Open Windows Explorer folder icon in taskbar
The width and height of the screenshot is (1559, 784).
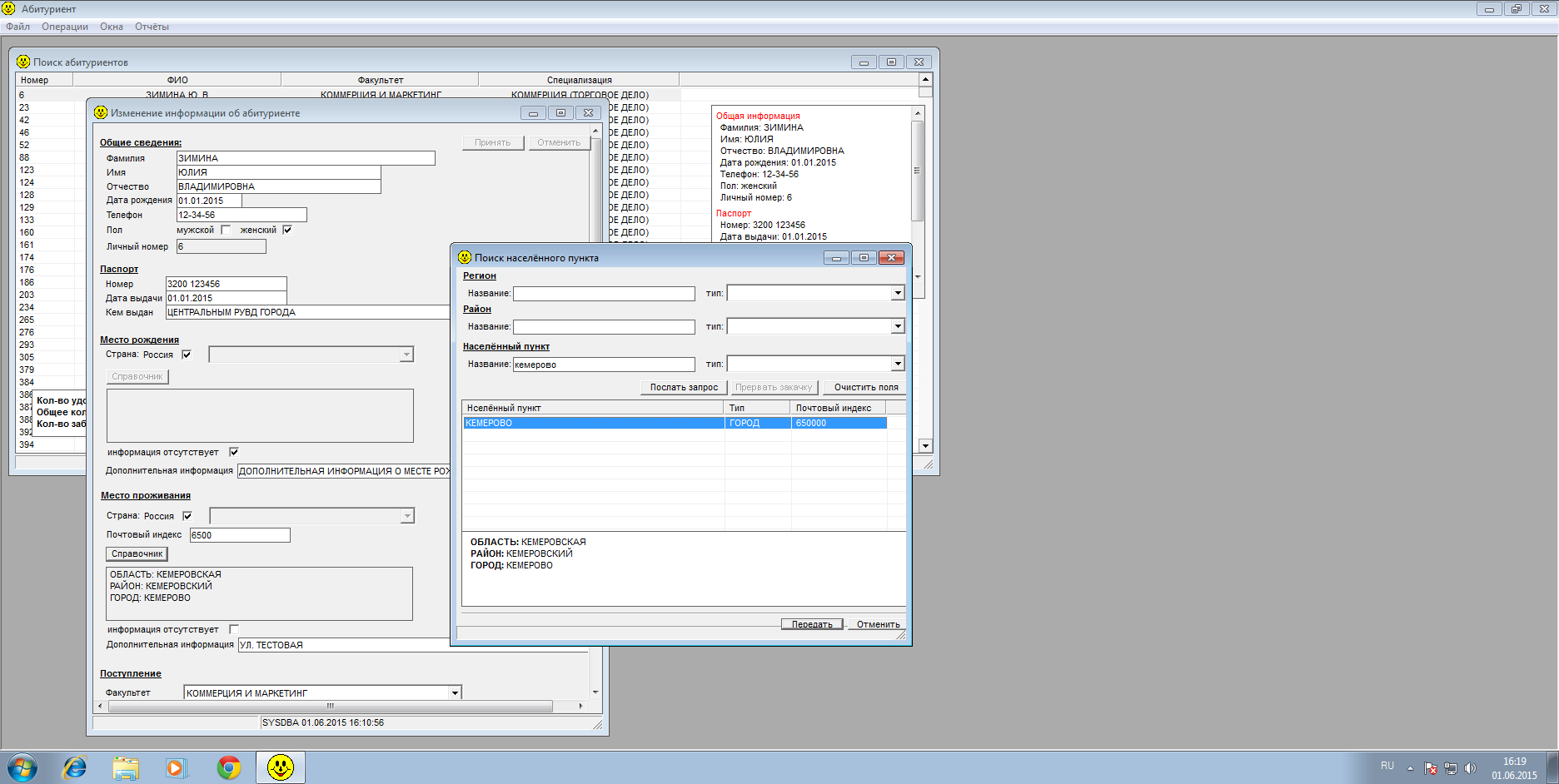(x=126, y=767)
